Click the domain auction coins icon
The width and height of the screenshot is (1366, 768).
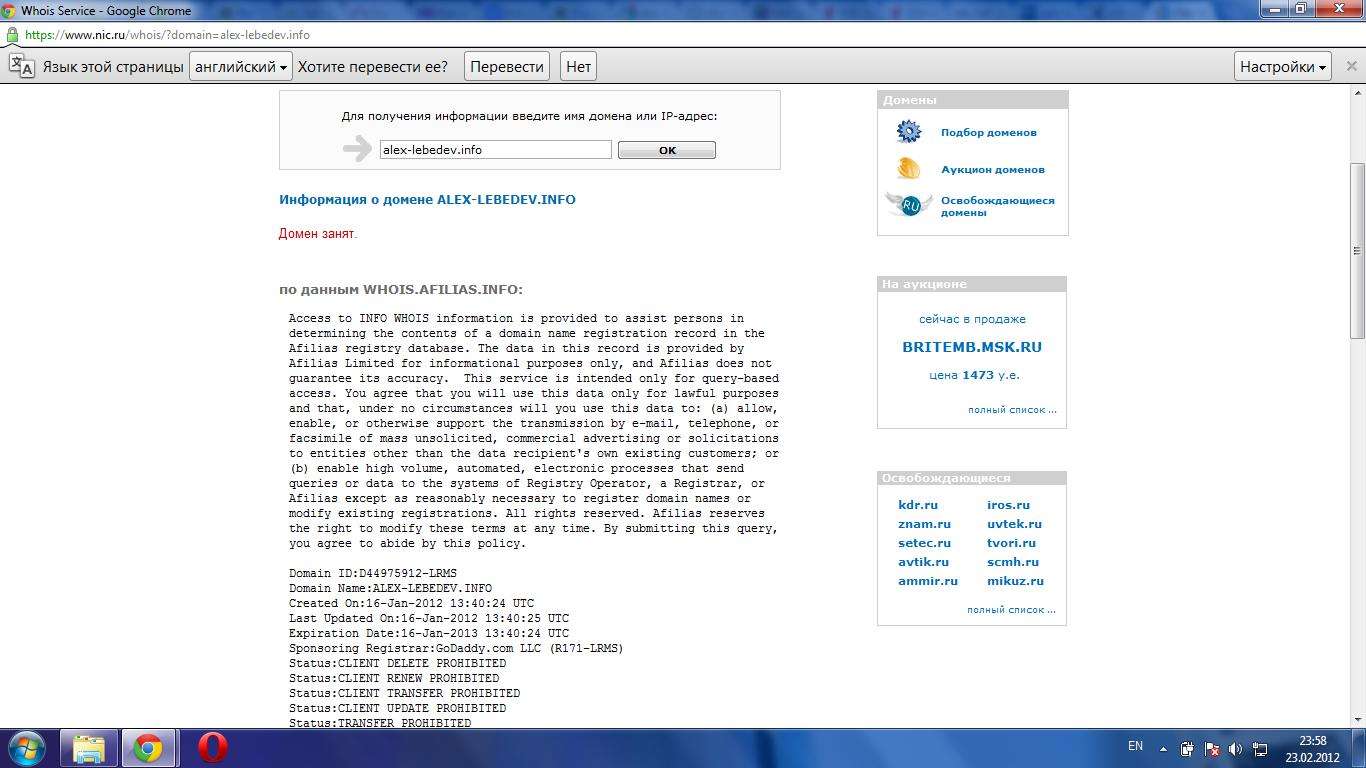click(x=908, y=169)
